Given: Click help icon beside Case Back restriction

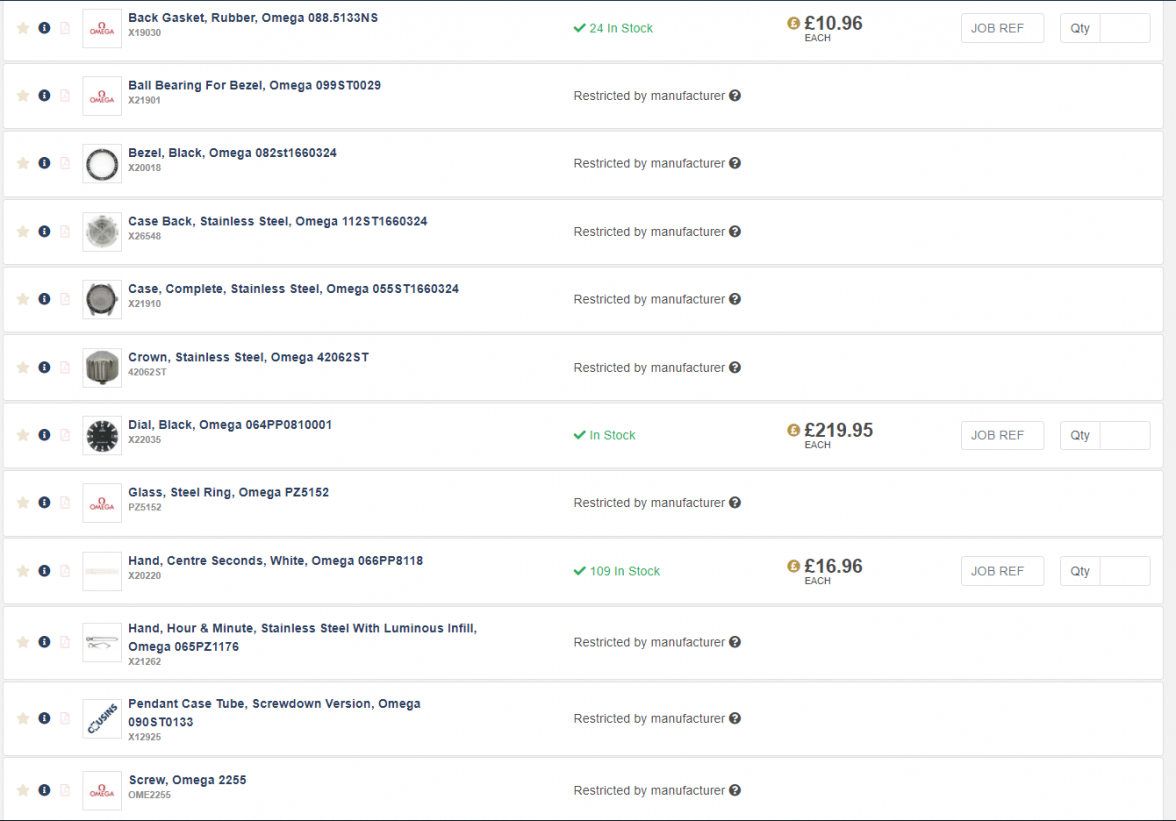Looking at the screenshot, I should [735, 232].
